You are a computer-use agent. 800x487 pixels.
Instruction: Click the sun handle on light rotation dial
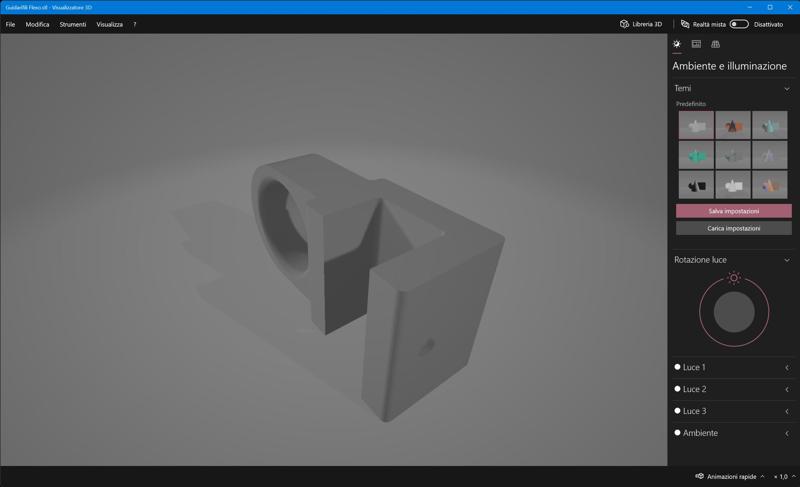734,278
